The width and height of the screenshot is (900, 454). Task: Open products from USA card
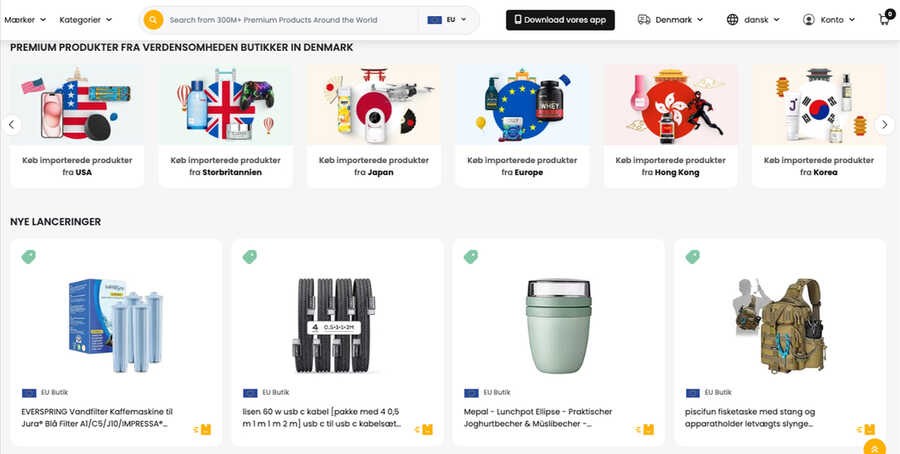click(x=77, y=125)
